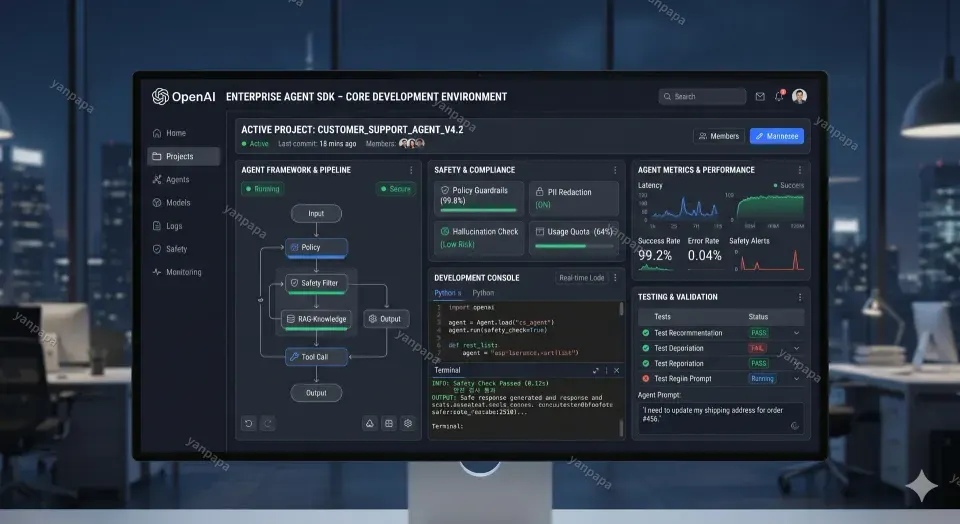This screenshot has width=960, height=524.
Task: Click the blue Manneree button
Action: pyautogui.click(x=776, y=136)
